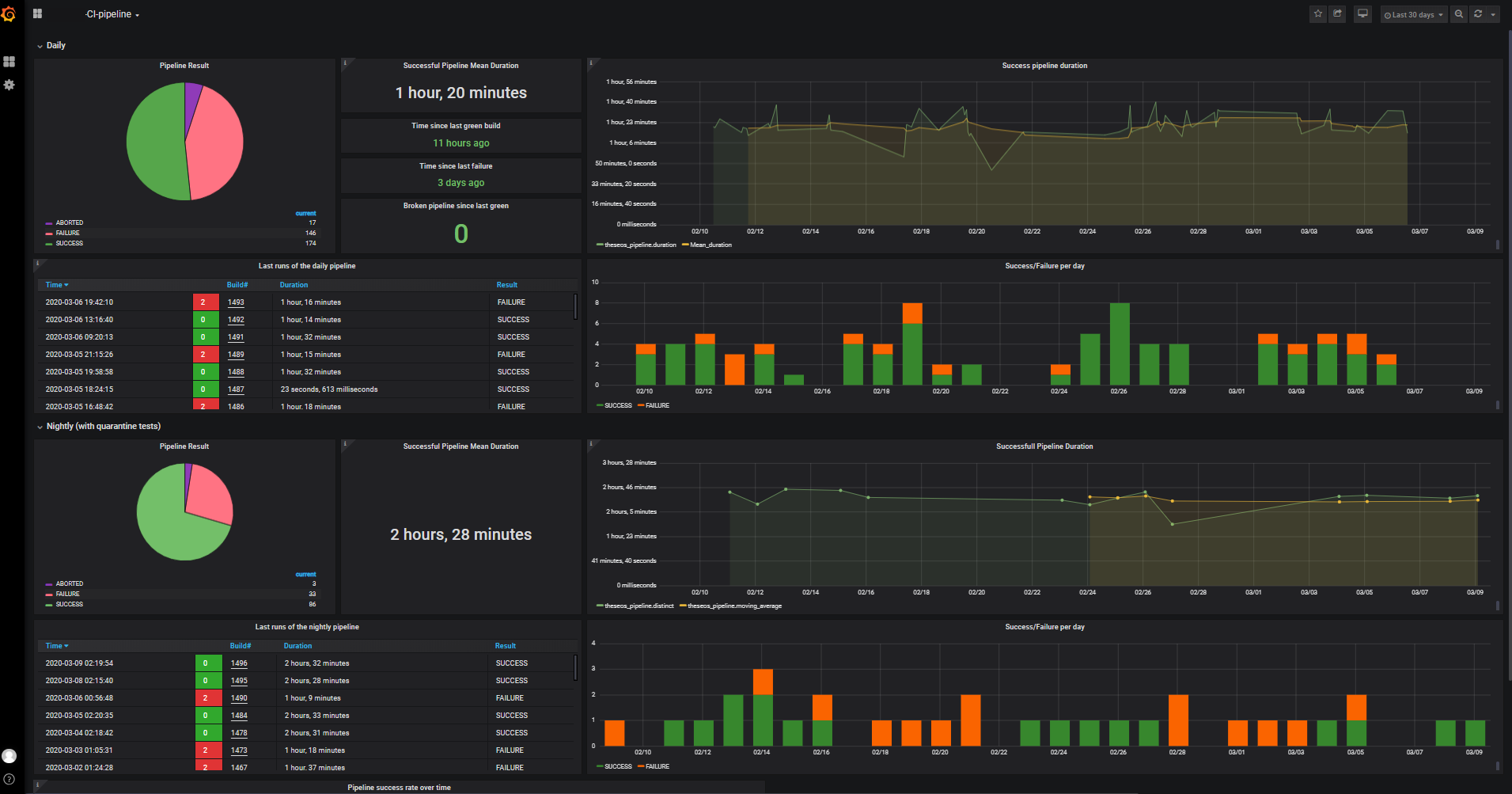
Task: Sort daily runs table by Build# column
Action: coord(237,285)
